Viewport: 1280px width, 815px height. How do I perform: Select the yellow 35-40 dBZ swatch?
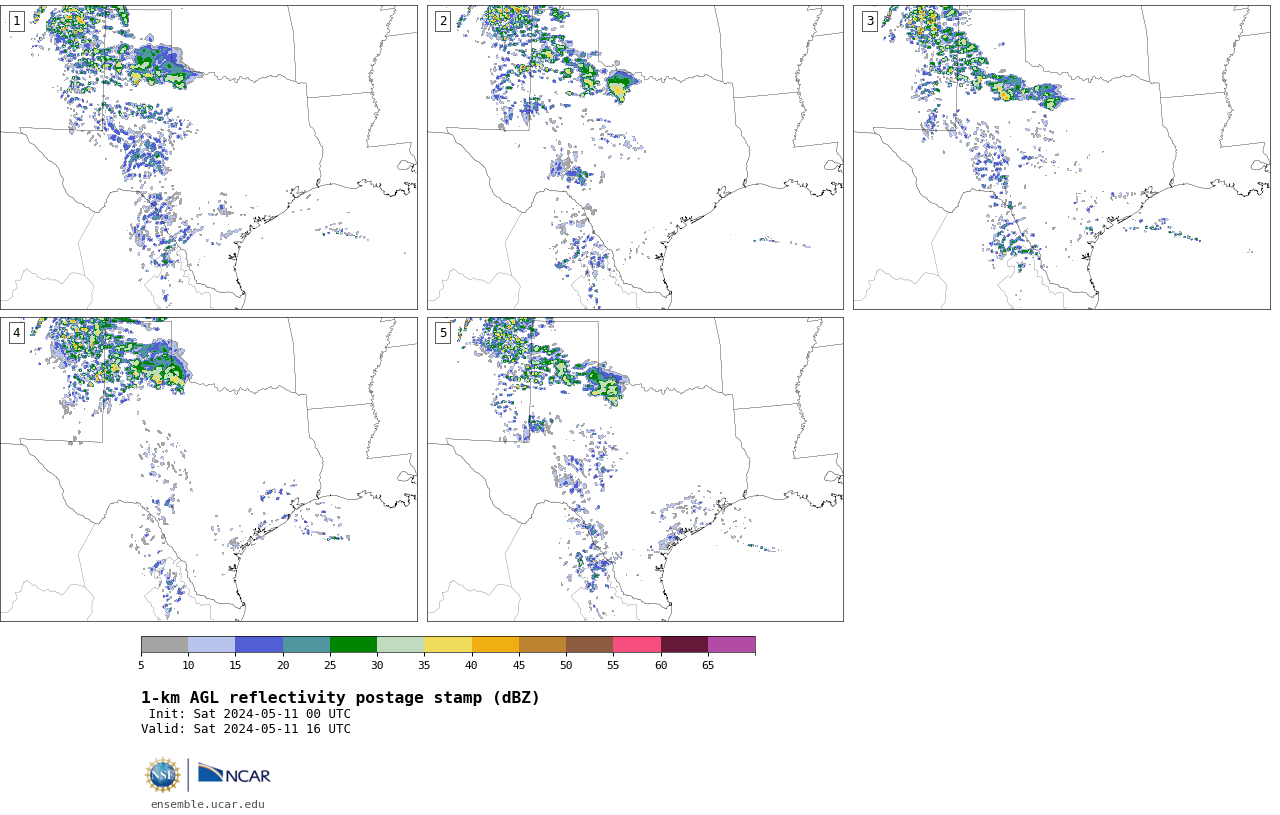448,644
